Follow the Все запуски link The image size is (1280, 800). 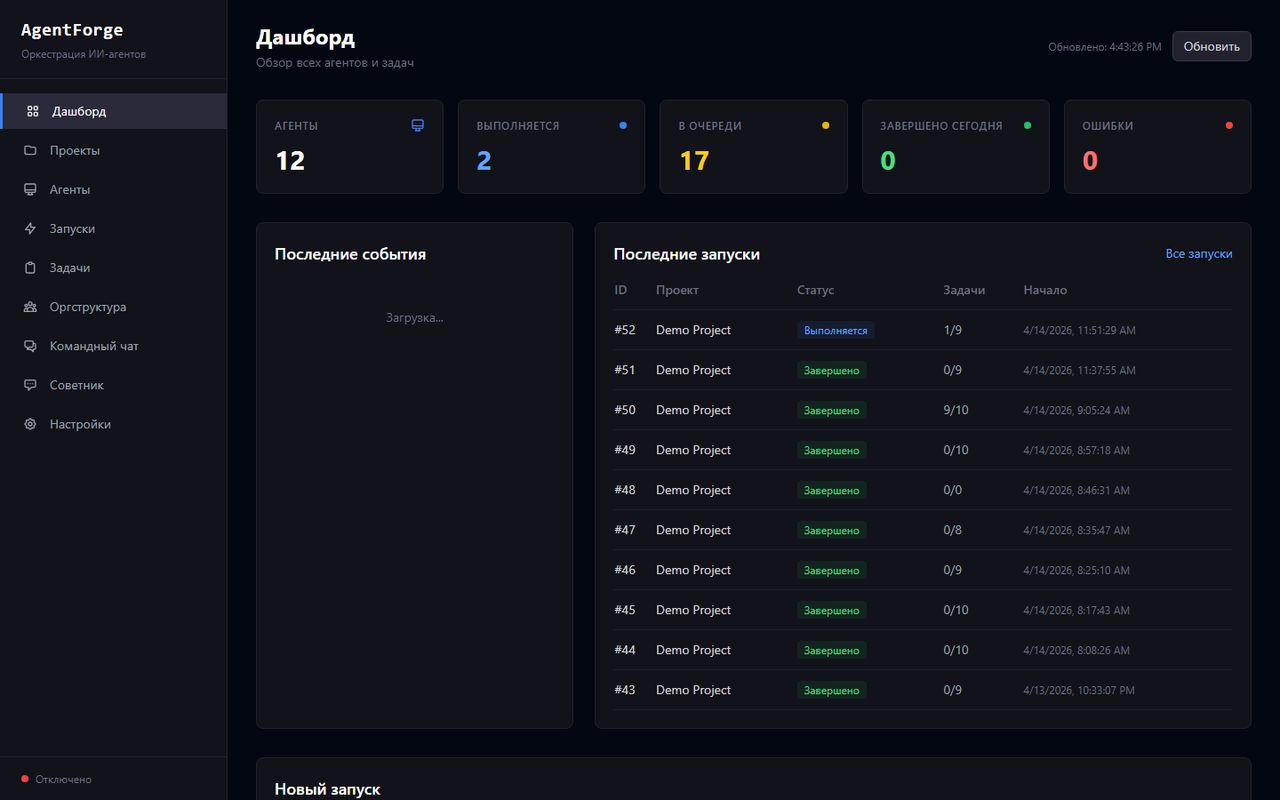coord(1199,254)
